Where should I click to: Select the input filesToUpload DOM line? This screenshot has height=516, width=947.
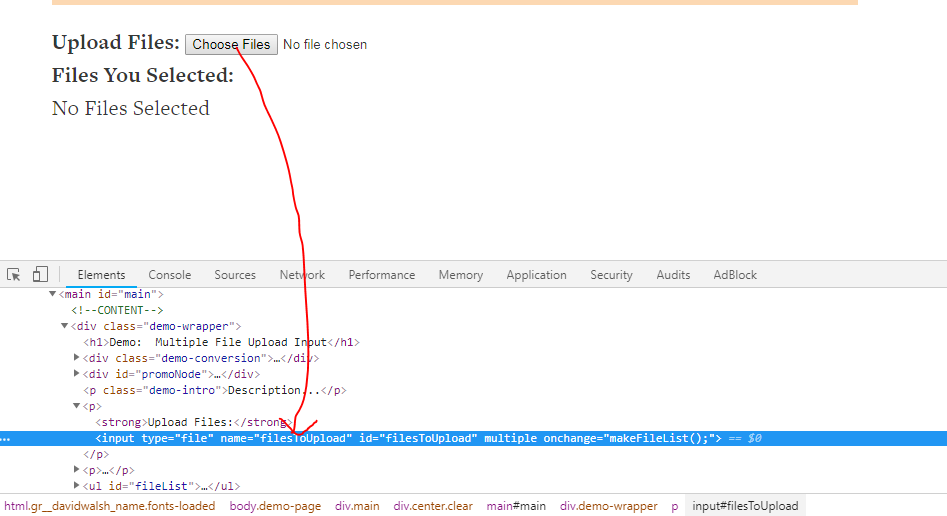[x=474, y=438]
